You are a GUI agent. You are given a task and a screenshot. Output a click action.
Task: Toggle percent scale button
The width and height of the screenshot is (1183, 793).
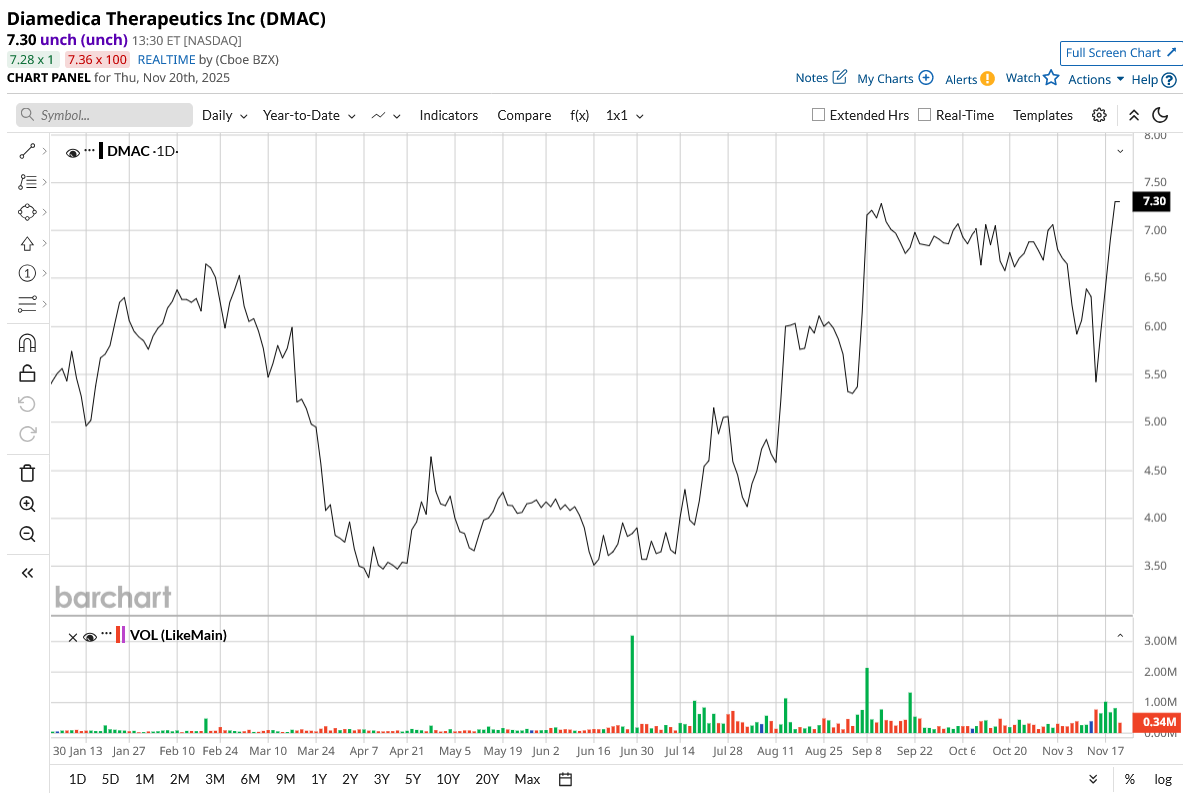(x=1129, y=779)
